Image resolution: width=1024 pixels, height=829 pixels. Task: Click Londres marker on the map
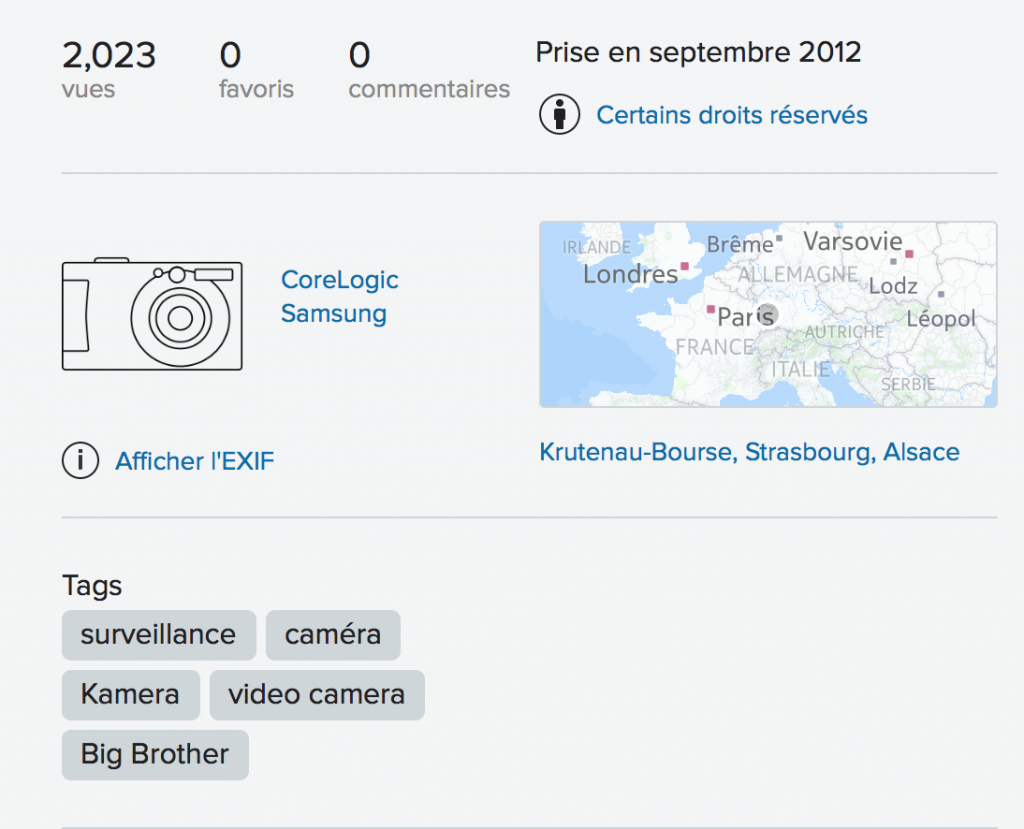click(x=684, y=266)
